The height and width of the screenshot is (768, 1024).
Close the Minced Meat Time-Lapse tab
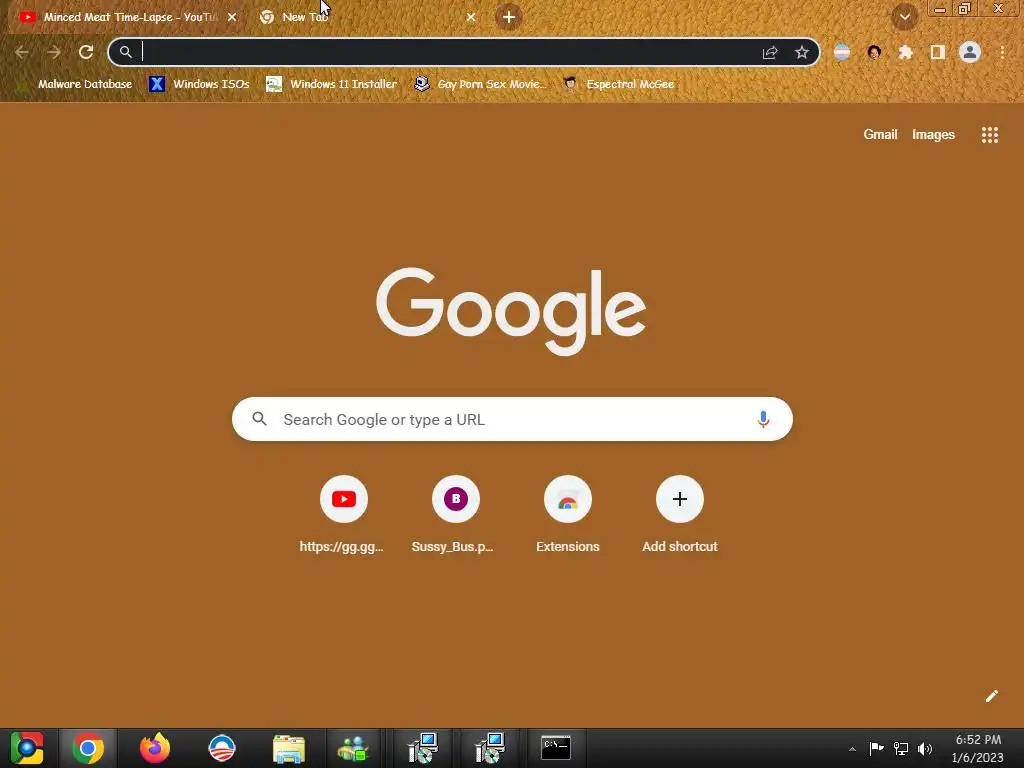[232, 18]
